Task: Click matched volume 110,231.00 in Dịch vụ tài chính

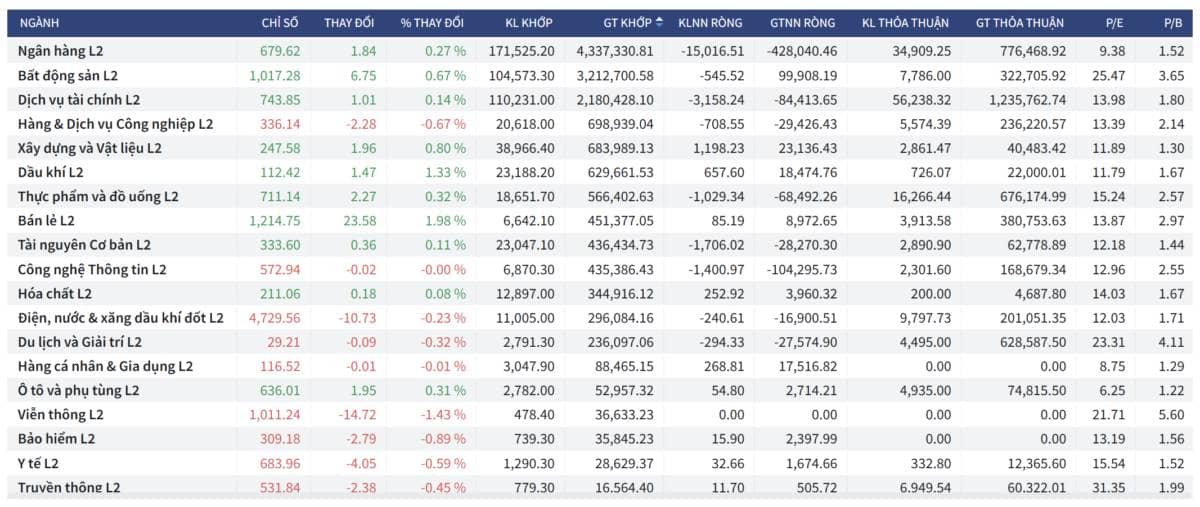Action: click(521, 99)
